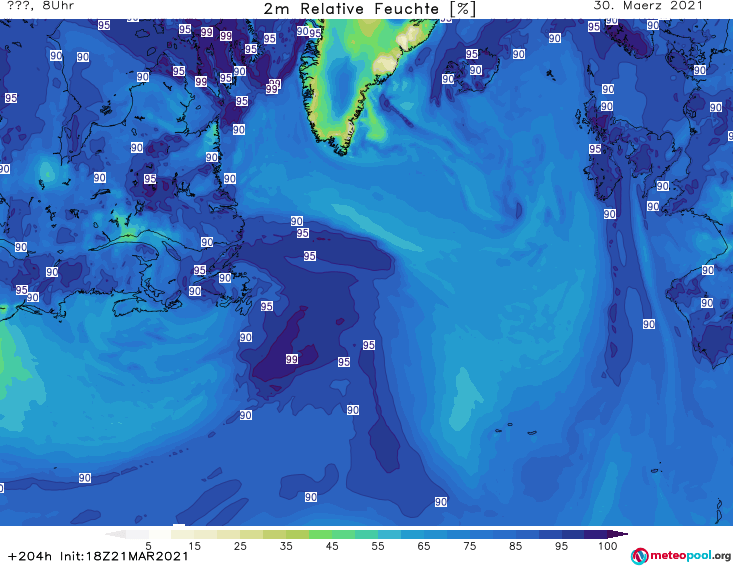Click the legend value '35'
Viewport: 733px width, 566px height.
pos(286,546)
